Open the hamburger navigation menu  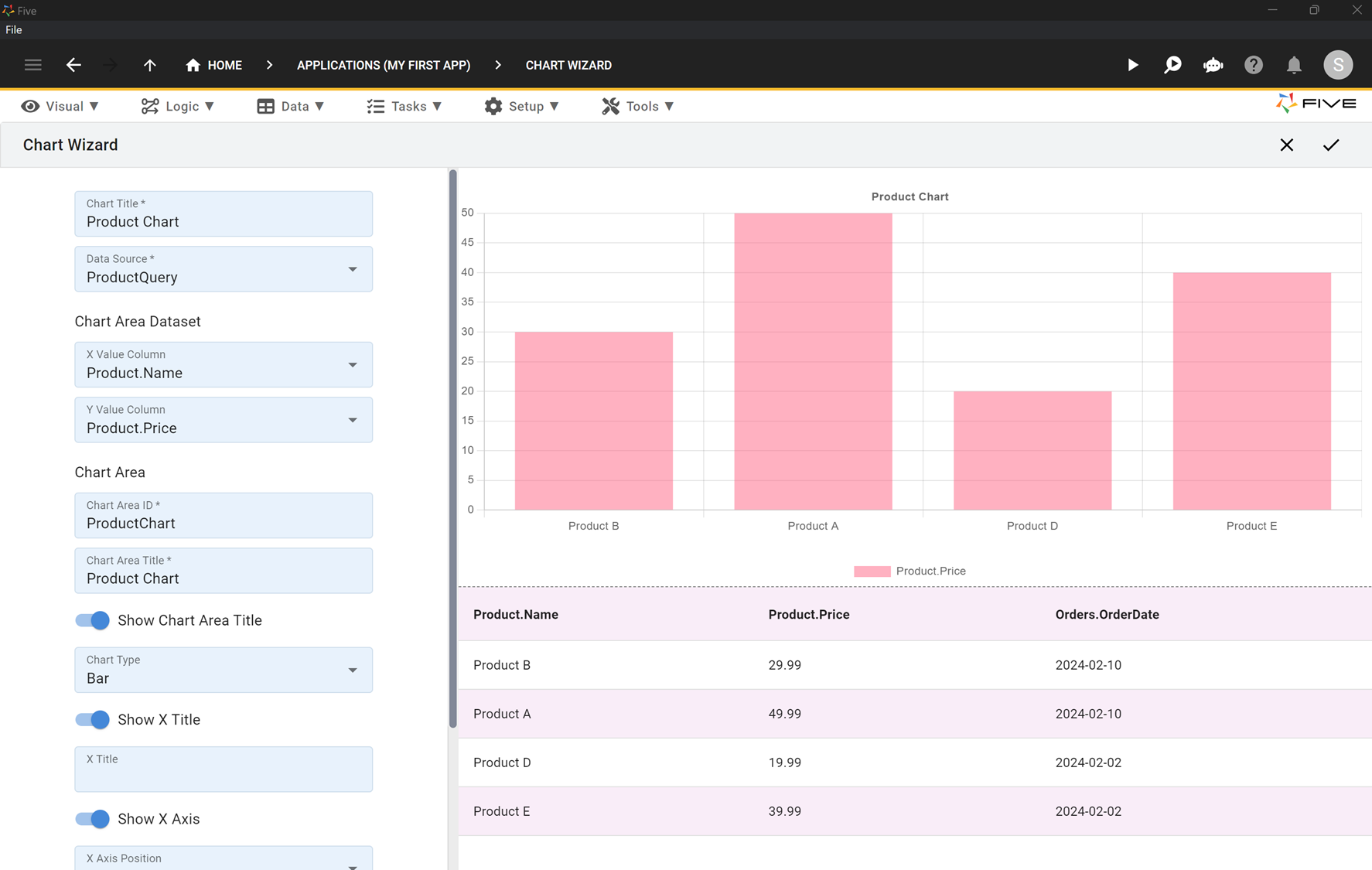[x=32, y=65]
